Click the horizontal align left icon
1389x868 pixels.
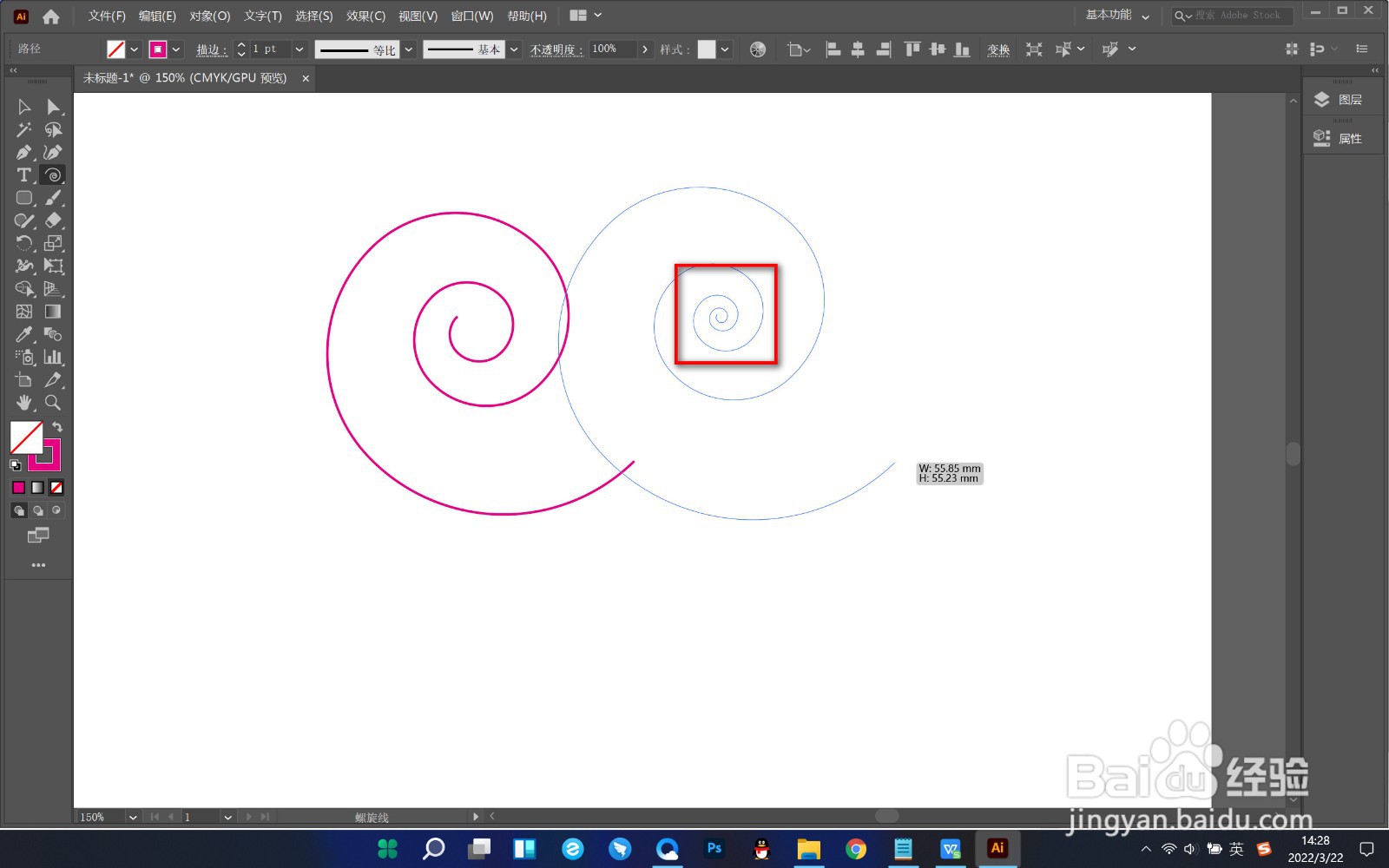[x=833, y=49]
